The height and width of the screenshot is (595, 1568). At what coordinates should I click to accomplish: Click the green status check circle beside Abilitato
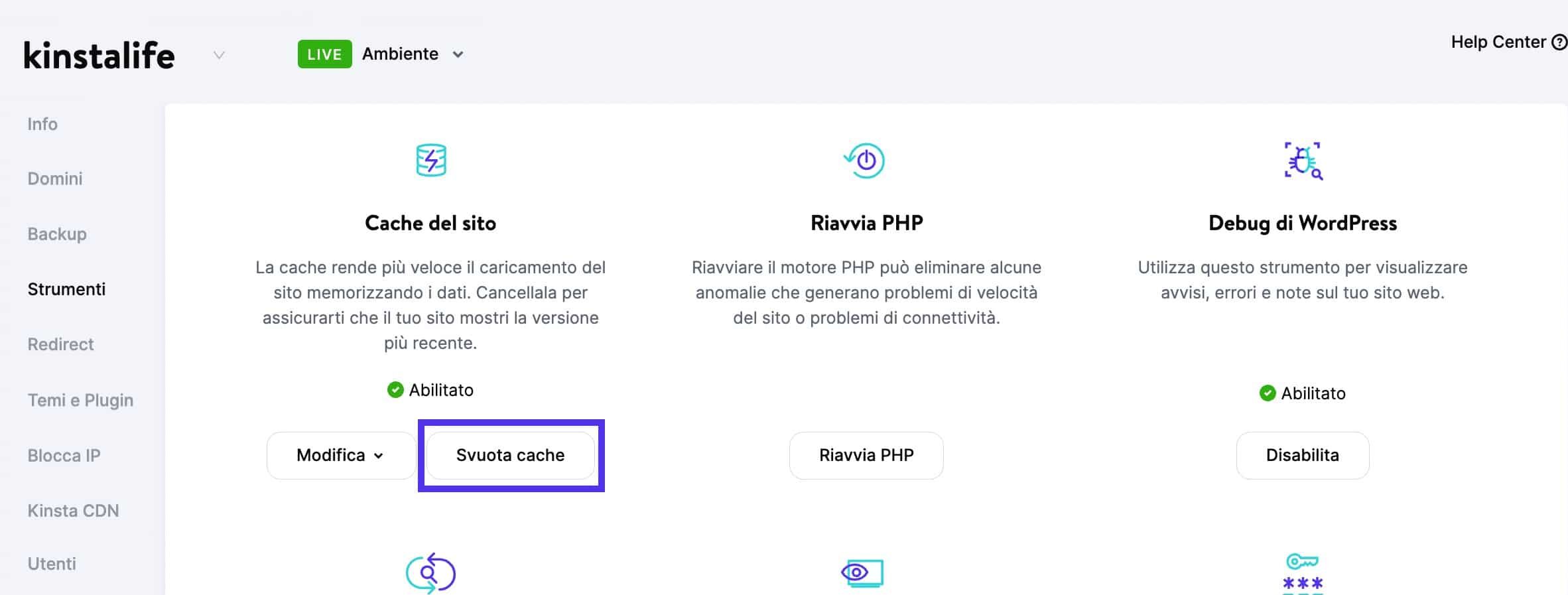click(x=395, y=390)
